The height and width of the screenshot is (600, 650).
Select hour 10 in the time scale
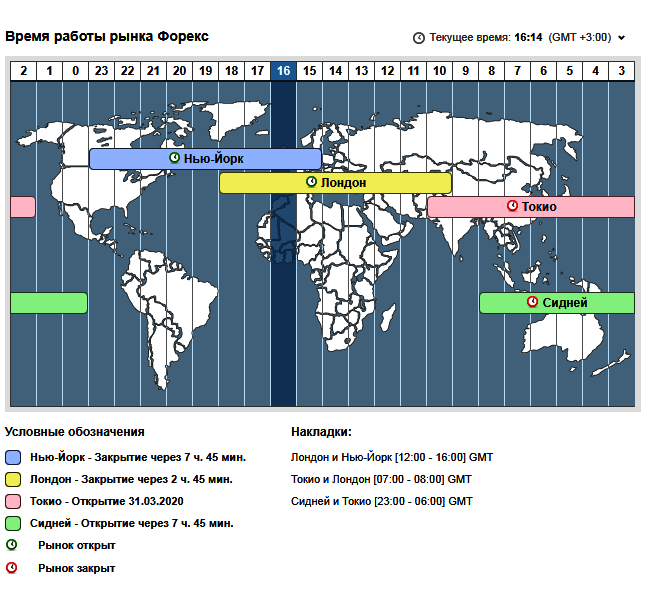point(439,70)
